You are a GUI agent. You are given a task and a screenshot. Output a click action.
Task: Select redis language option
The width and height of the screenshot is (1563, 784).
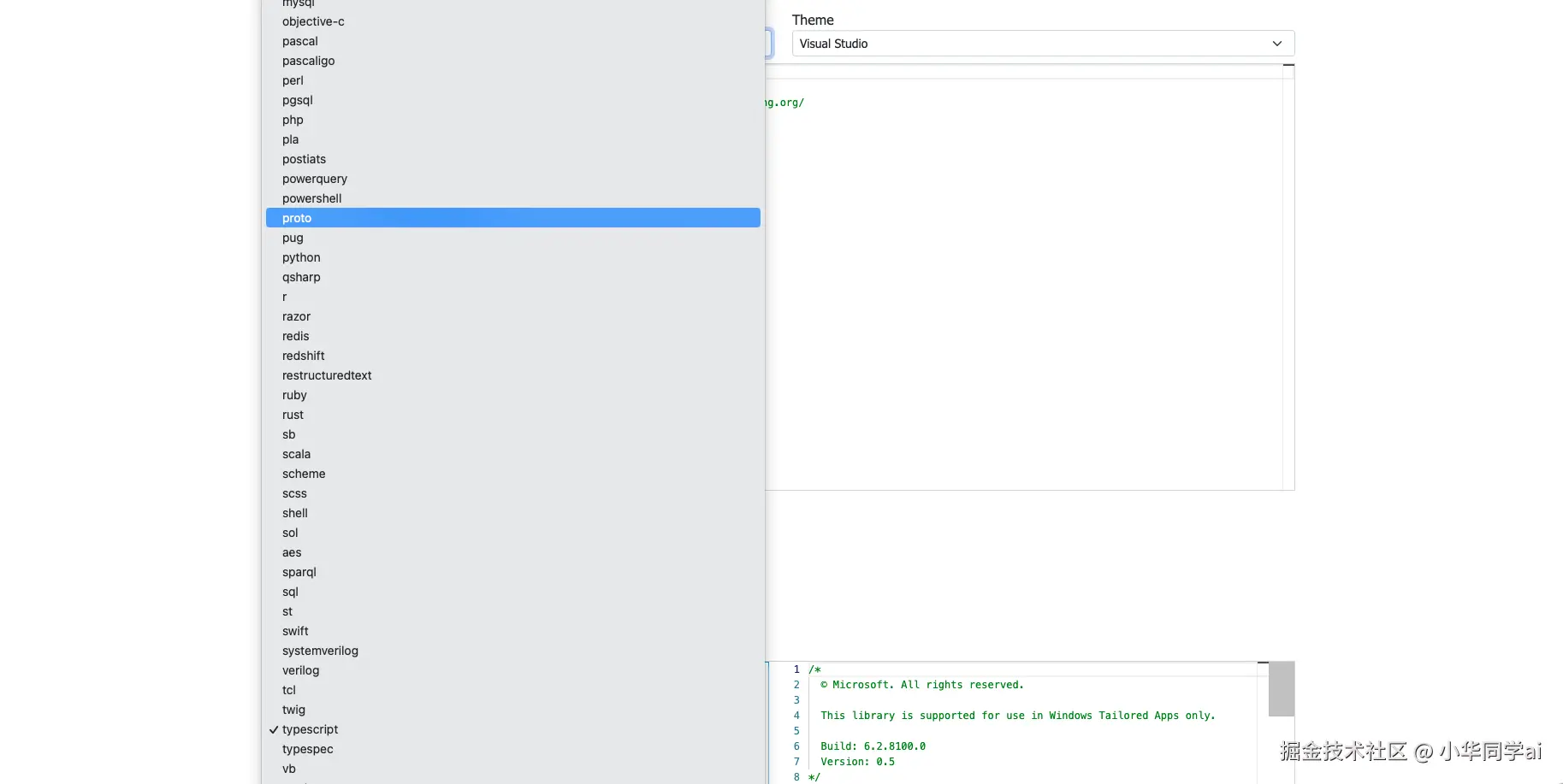point(513,336)
